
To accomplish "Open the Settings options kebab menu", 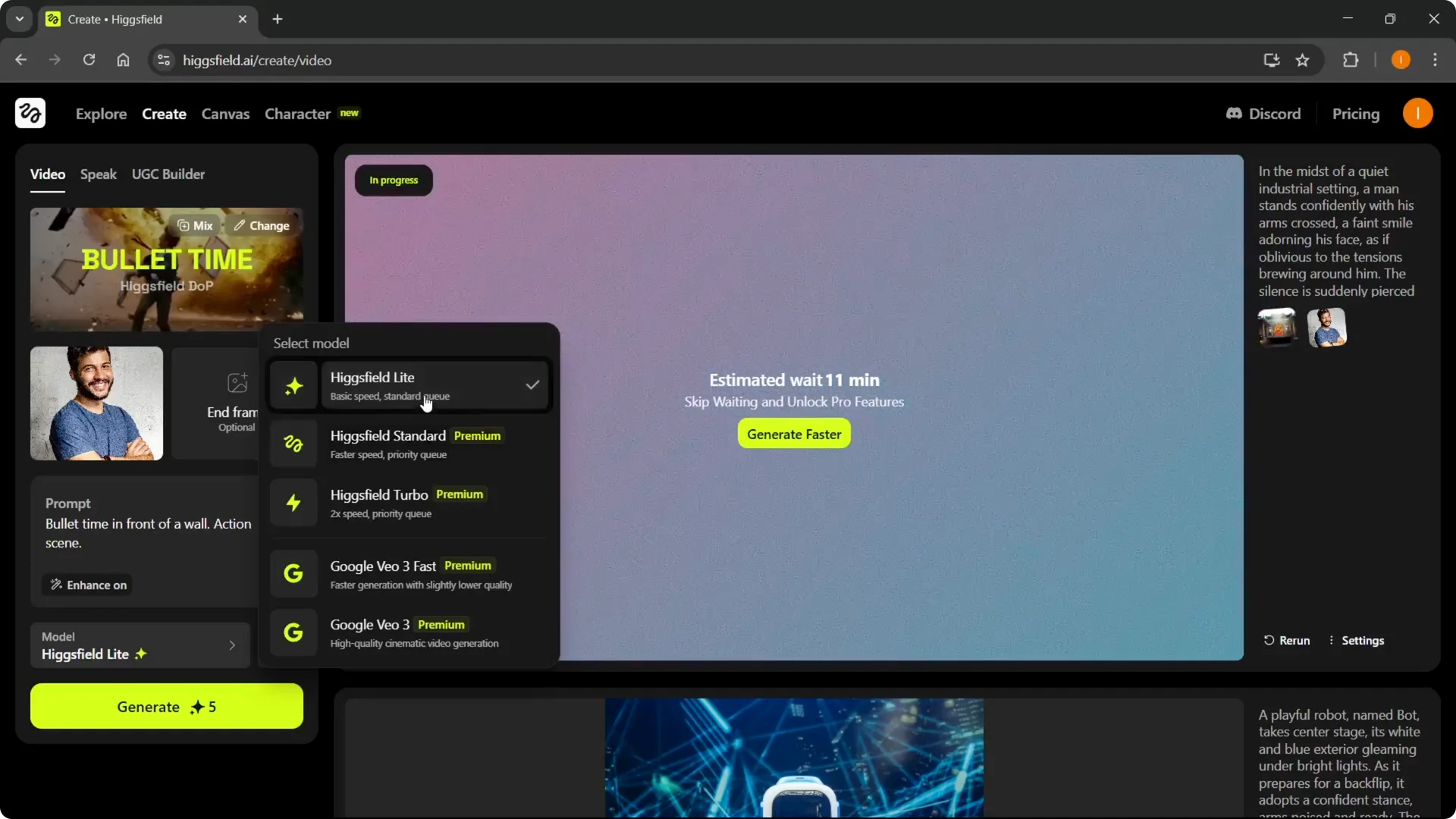I will (x=1332, y=640).
